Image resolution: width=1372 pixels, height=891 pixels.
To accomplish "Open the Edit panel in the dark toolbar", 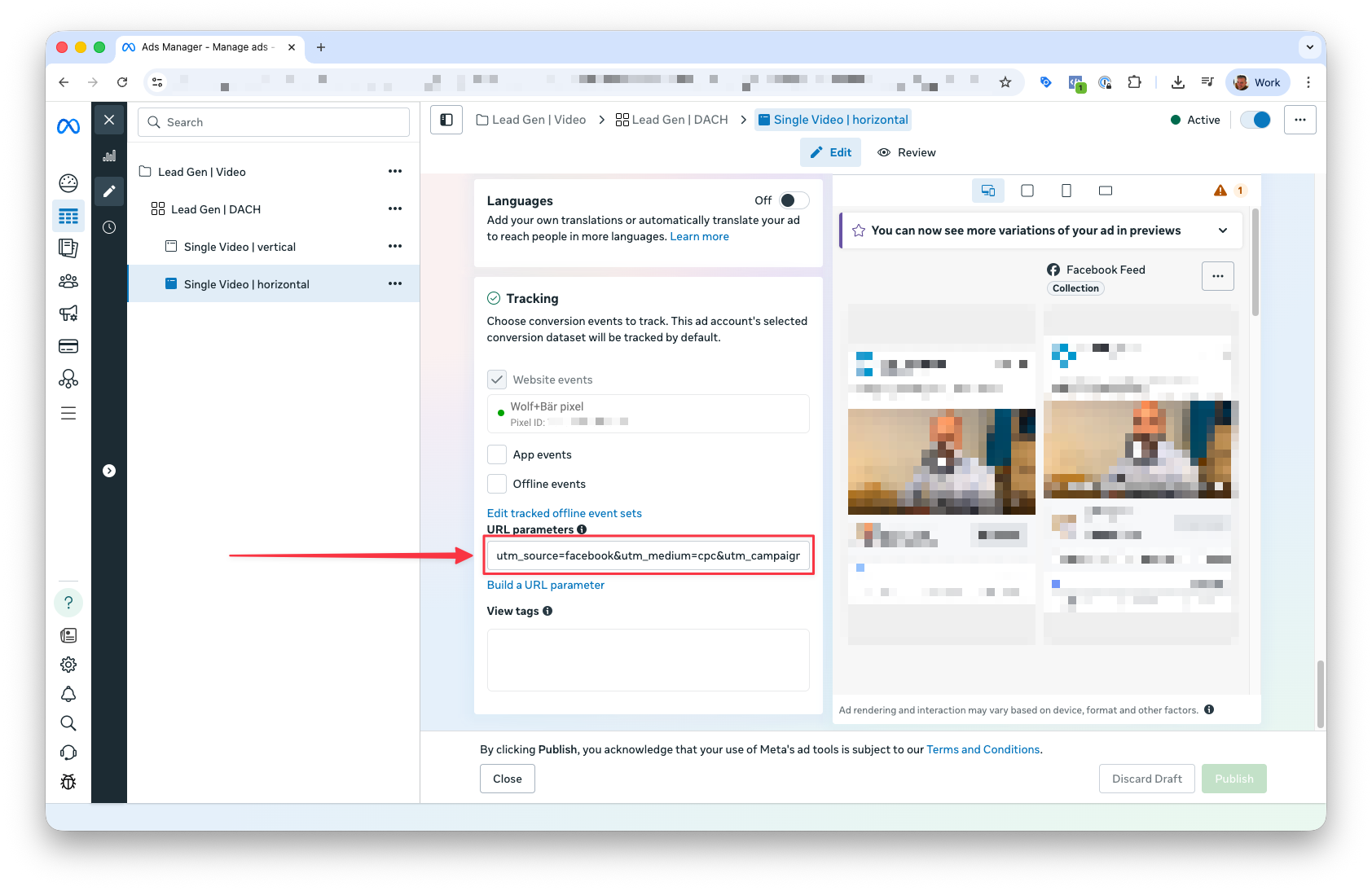I will coord(109,191).
